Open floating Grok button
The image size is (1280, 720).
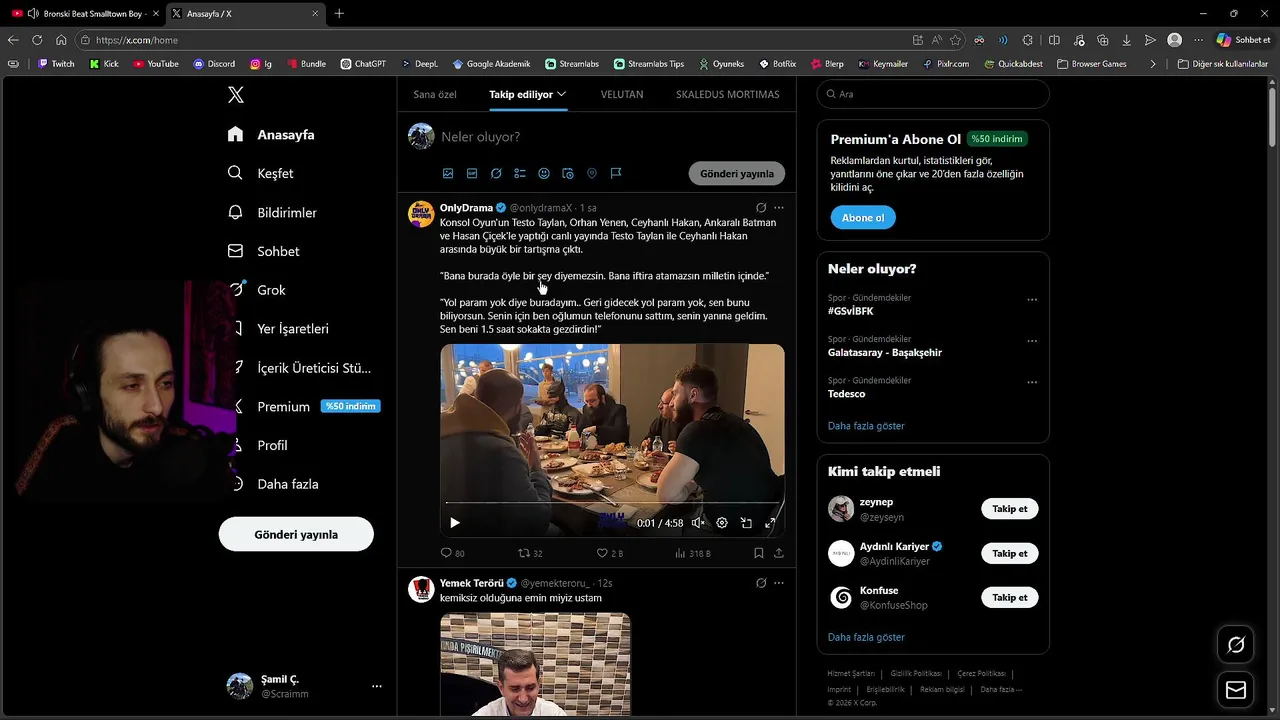(x=1236, y=645)
